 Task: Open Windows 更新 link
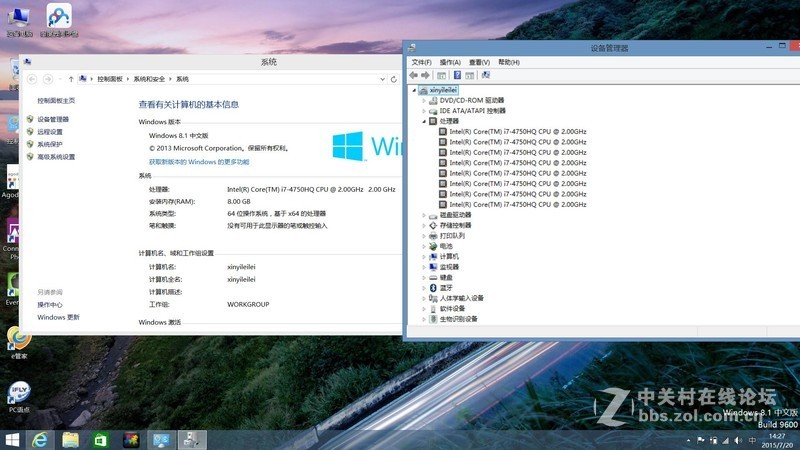tap(58, 317)
